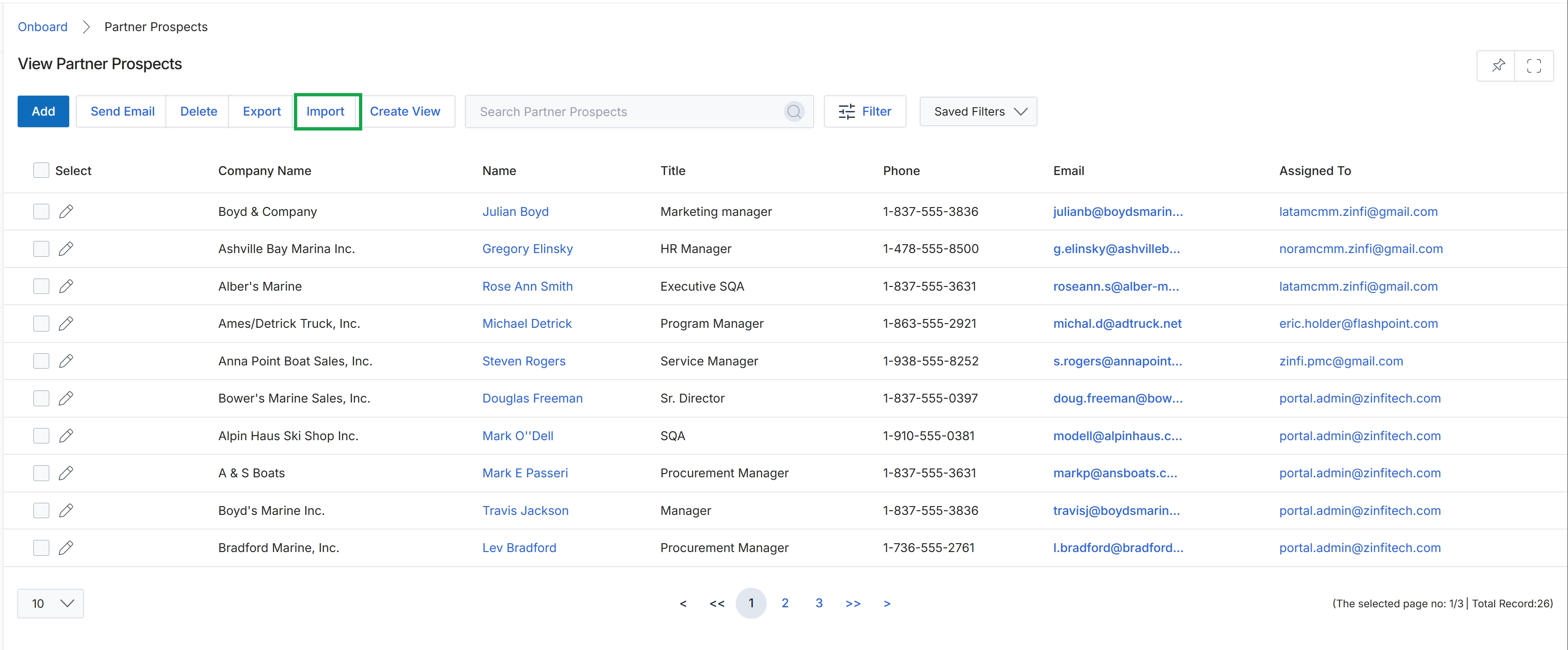Edit Boyd & Company row pencil icon
Screen dimensions: 1568x650
[x=66, y=211]
